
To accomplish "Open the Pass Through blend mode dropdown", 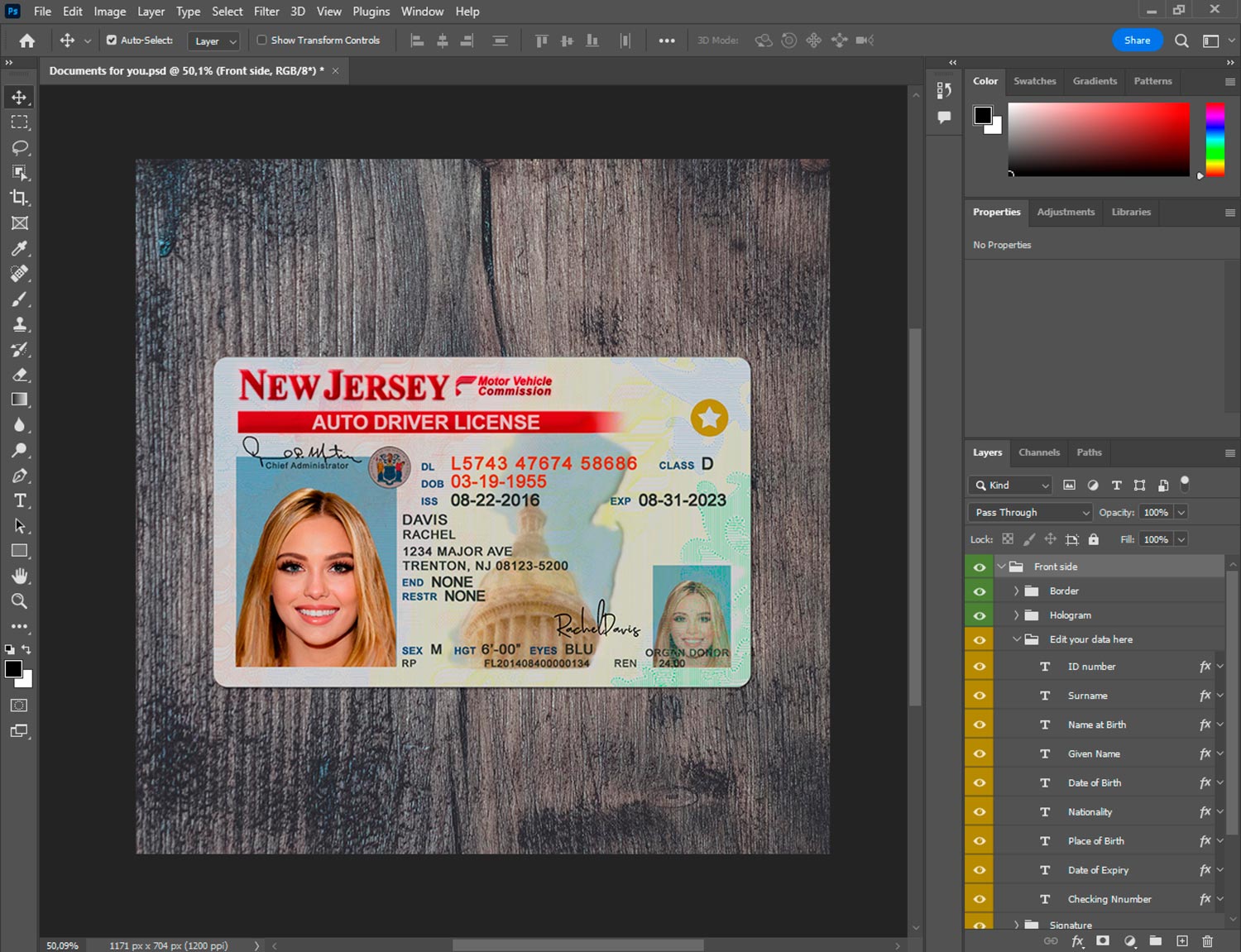I will pyautogui.click(x=1030, y=513).
